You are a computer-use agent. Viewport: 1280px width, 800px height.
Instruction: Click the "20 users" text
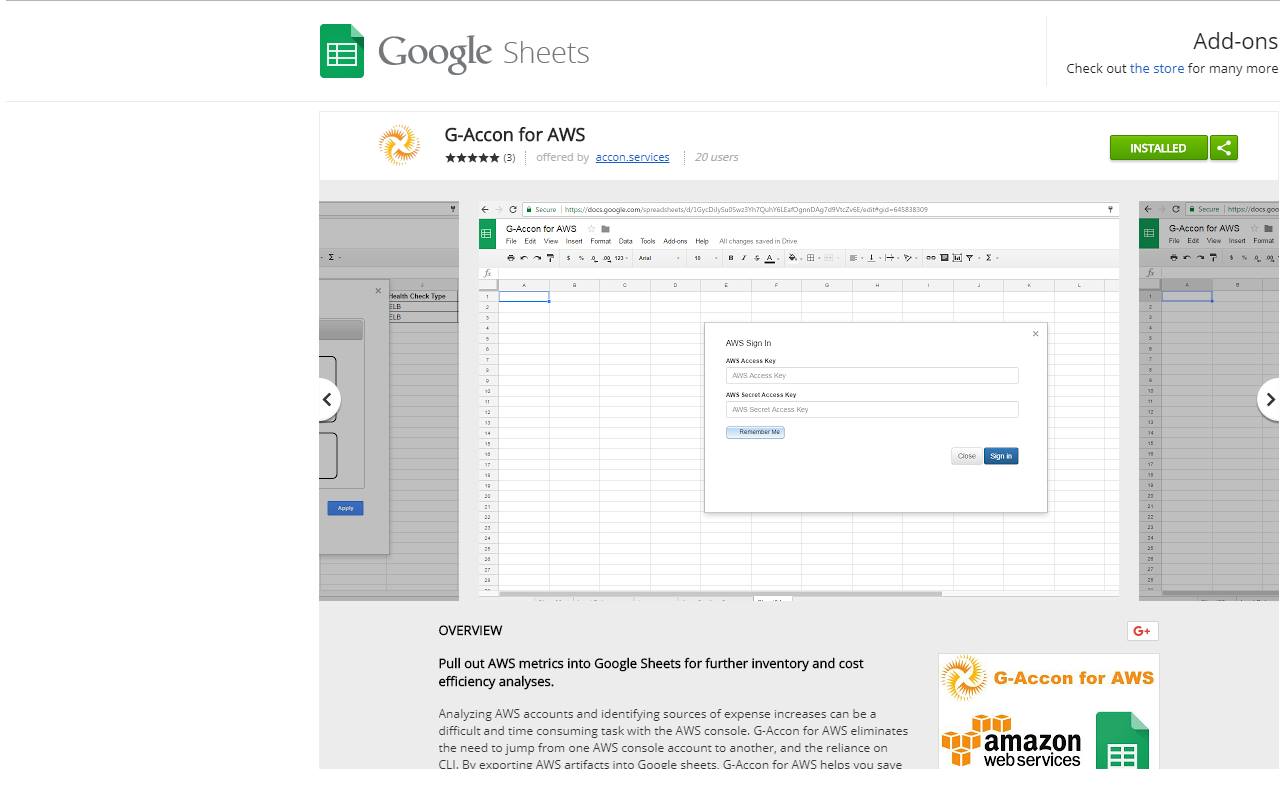(x=716, y=157)
